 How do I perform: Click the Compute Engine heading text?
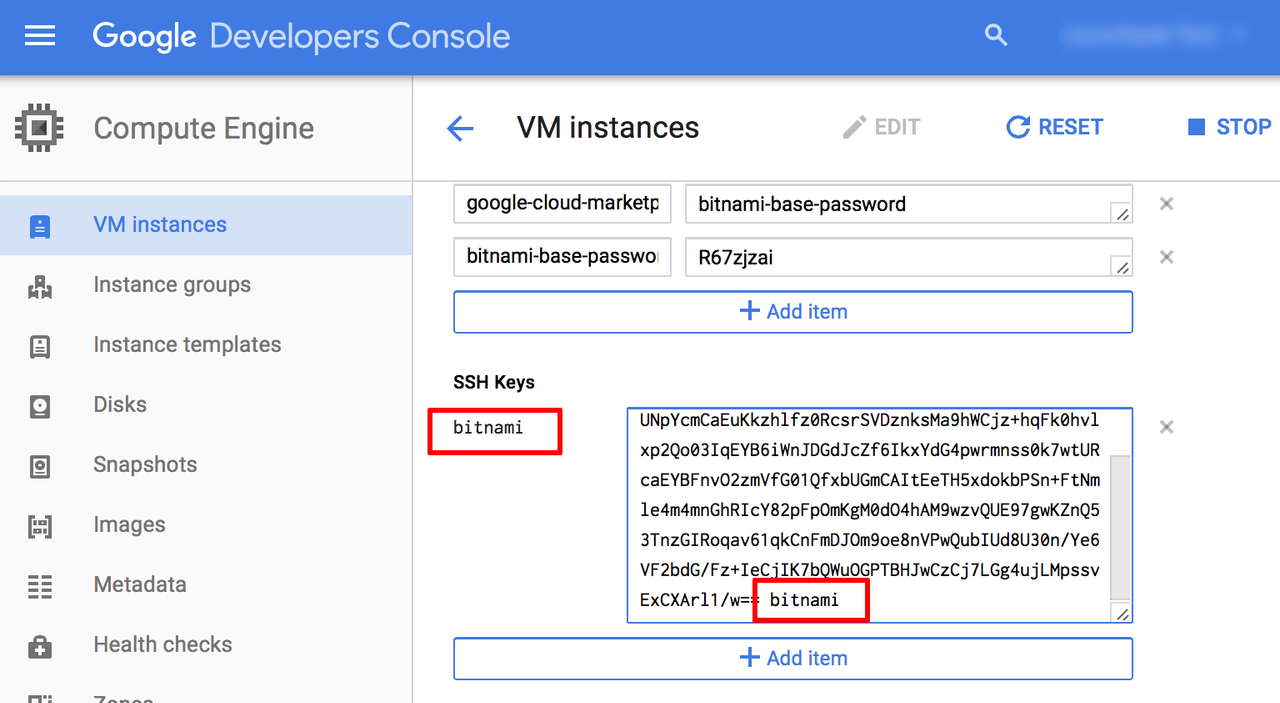[204, 128]
